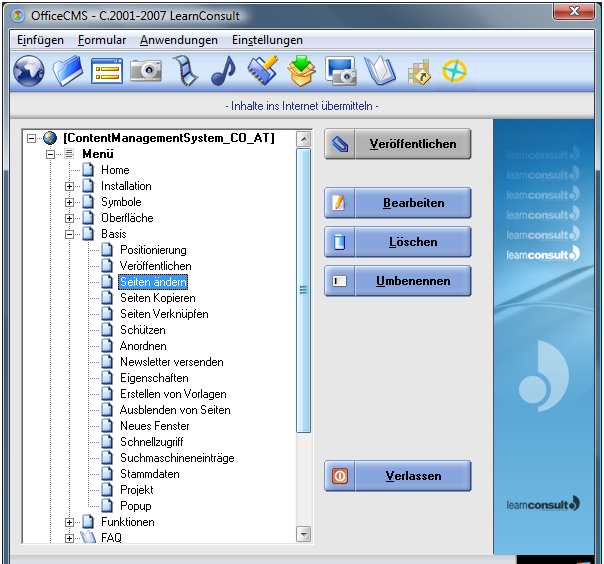Open the Einfügen menu
This screenshot has height=564, width=604.
pyautogui.click(x=40, y=40)
